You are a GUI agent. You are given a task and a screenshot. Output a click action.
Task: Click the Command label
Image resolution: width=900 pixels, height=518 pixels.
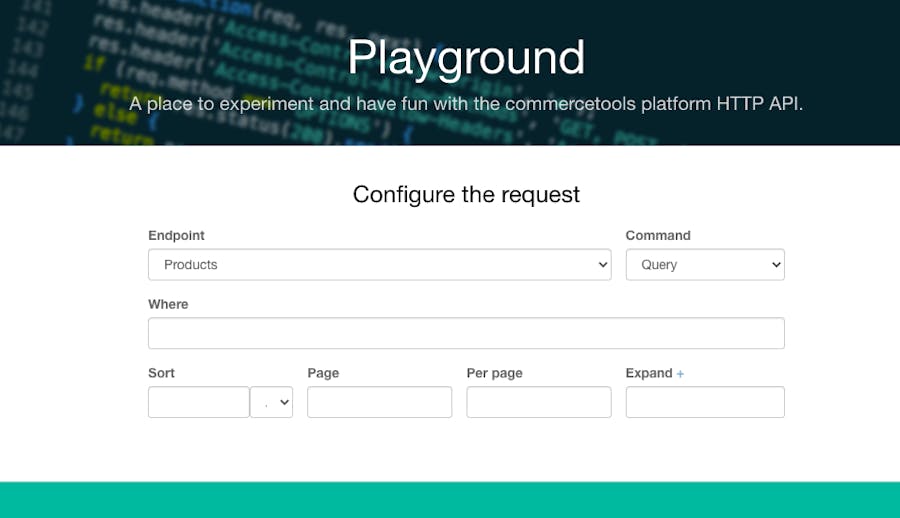[x=658, y=235]
